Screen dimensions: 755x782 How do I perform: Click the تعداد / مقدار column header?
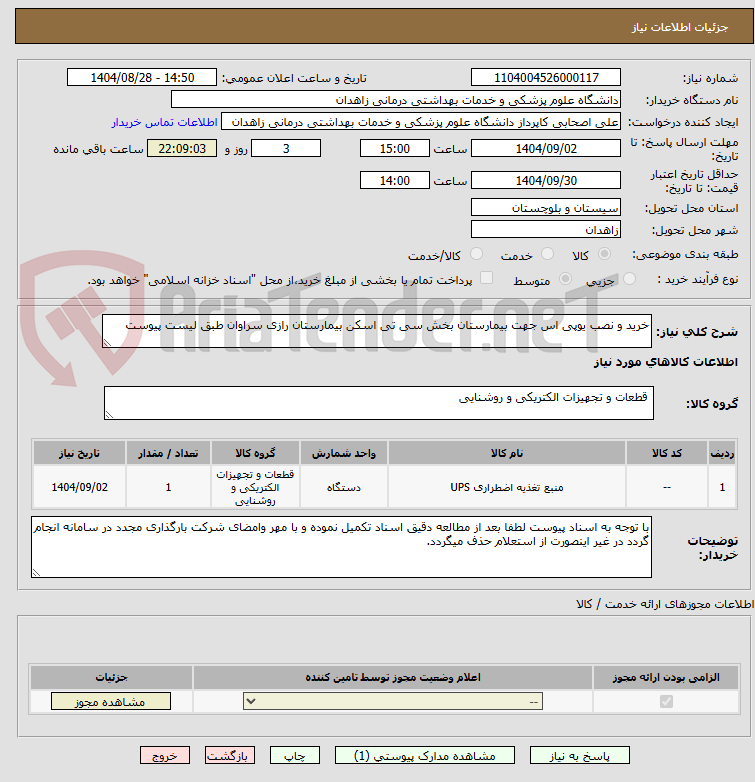(168, 453)
